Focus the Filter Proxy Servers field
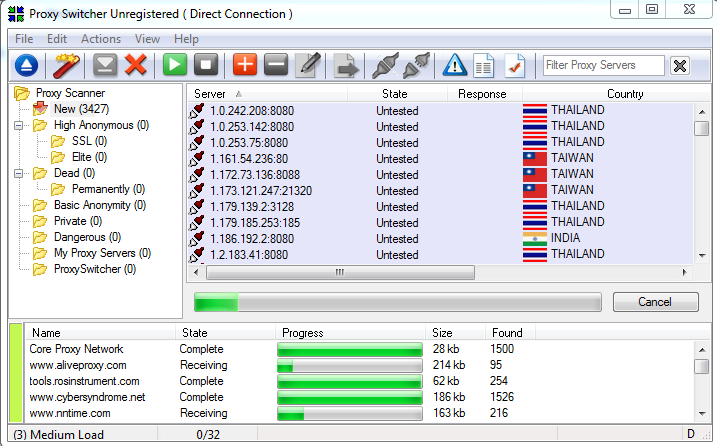 point(604,65)
